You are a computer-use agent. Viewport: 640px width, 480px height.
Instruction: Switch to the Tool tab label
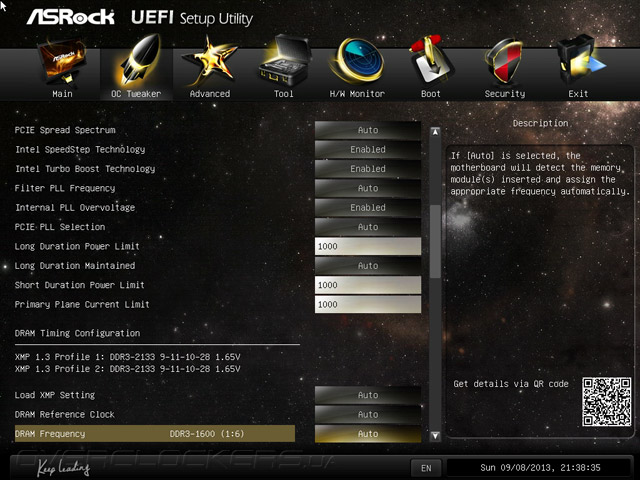coord(284,94)
